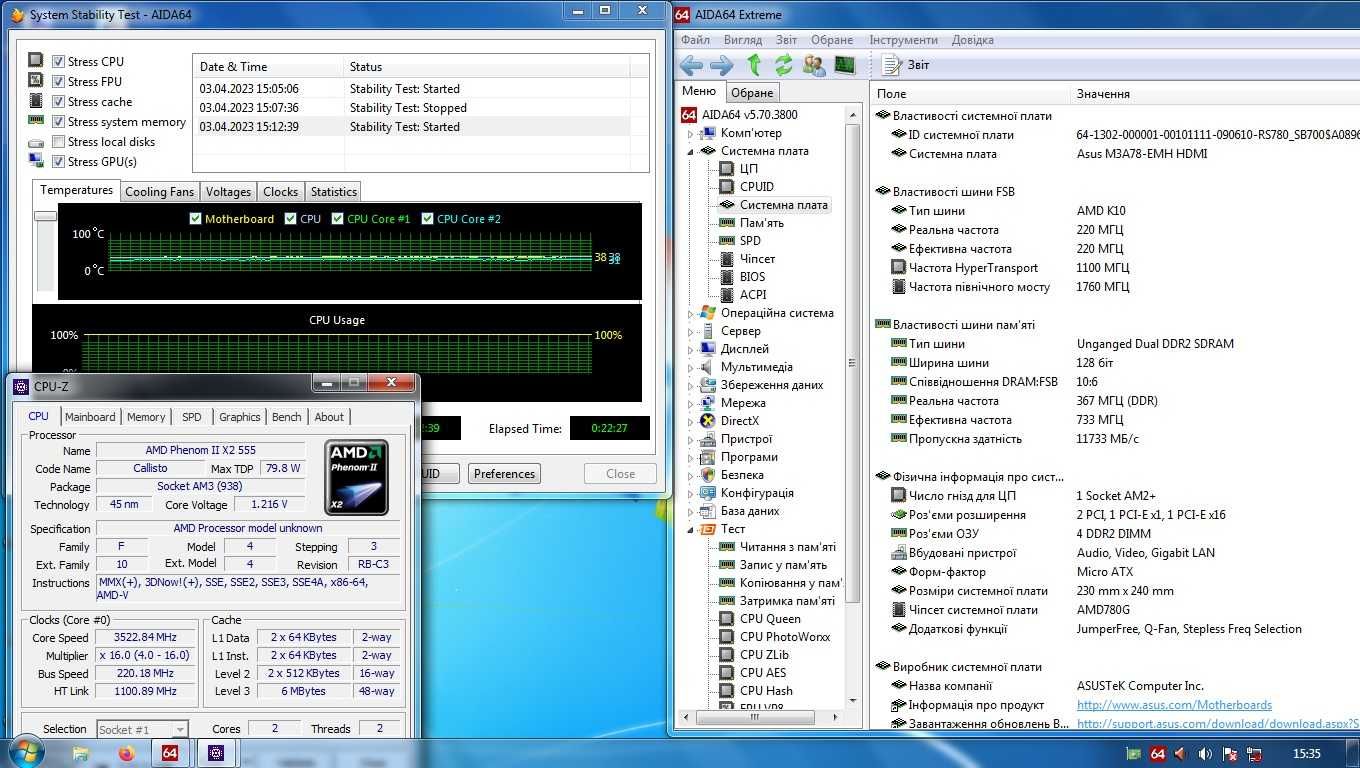Go back with the blue left arrow in AIDA64
Image resolution: width=1360 pixels, height=768 pixels.
pos(691,65)
